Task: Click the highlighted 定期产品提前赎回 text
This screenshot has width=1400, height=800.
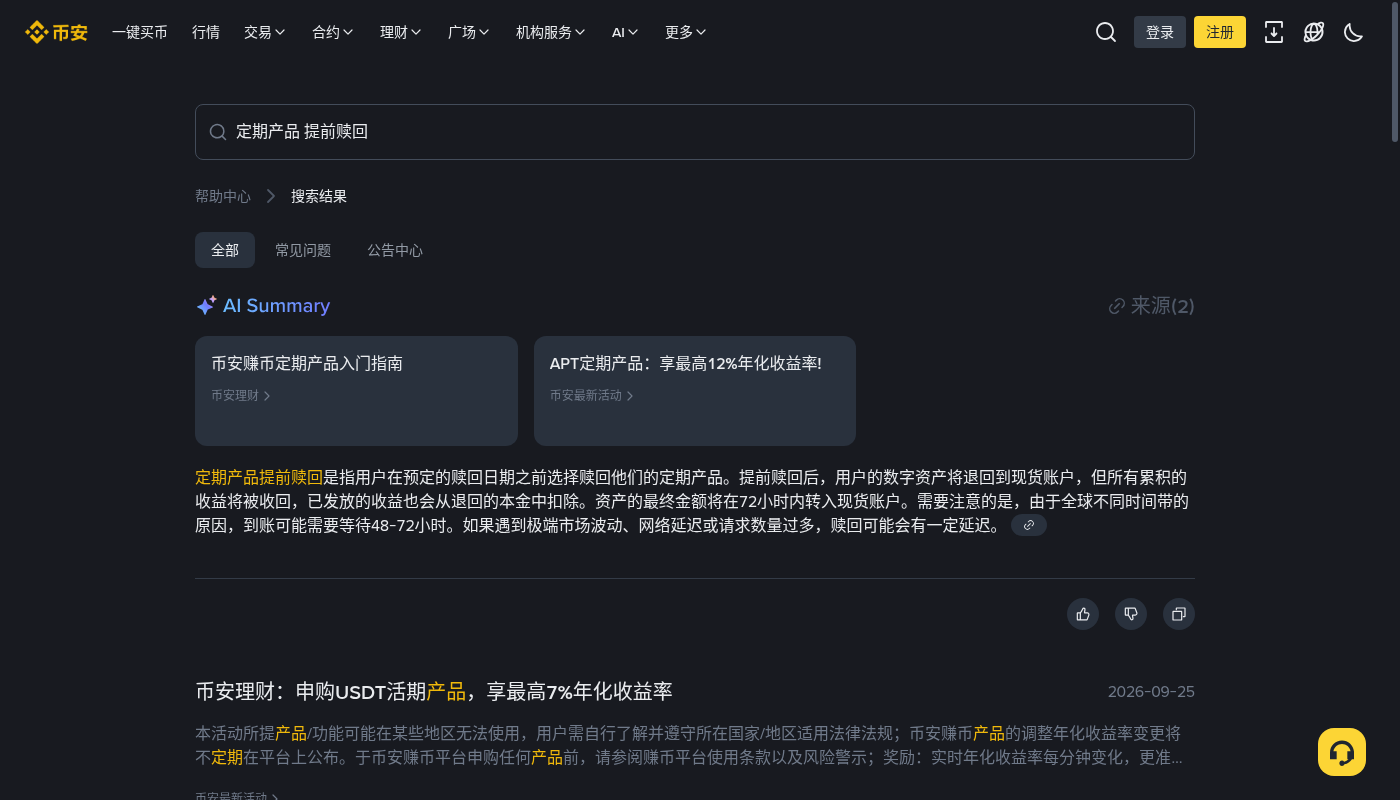Action: click(x=259, y=477)
